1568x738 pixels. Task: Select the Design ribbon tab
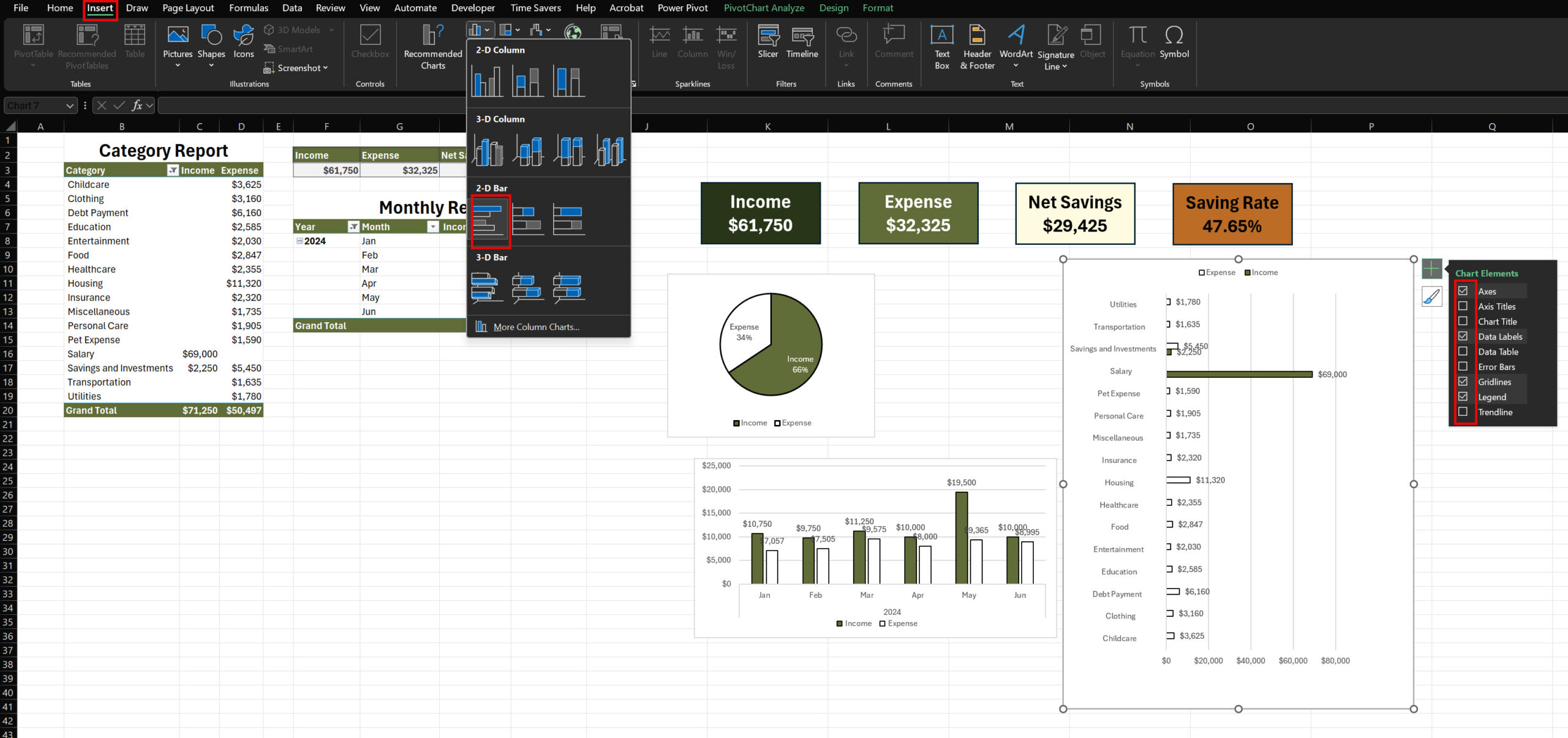click(832, 8)
